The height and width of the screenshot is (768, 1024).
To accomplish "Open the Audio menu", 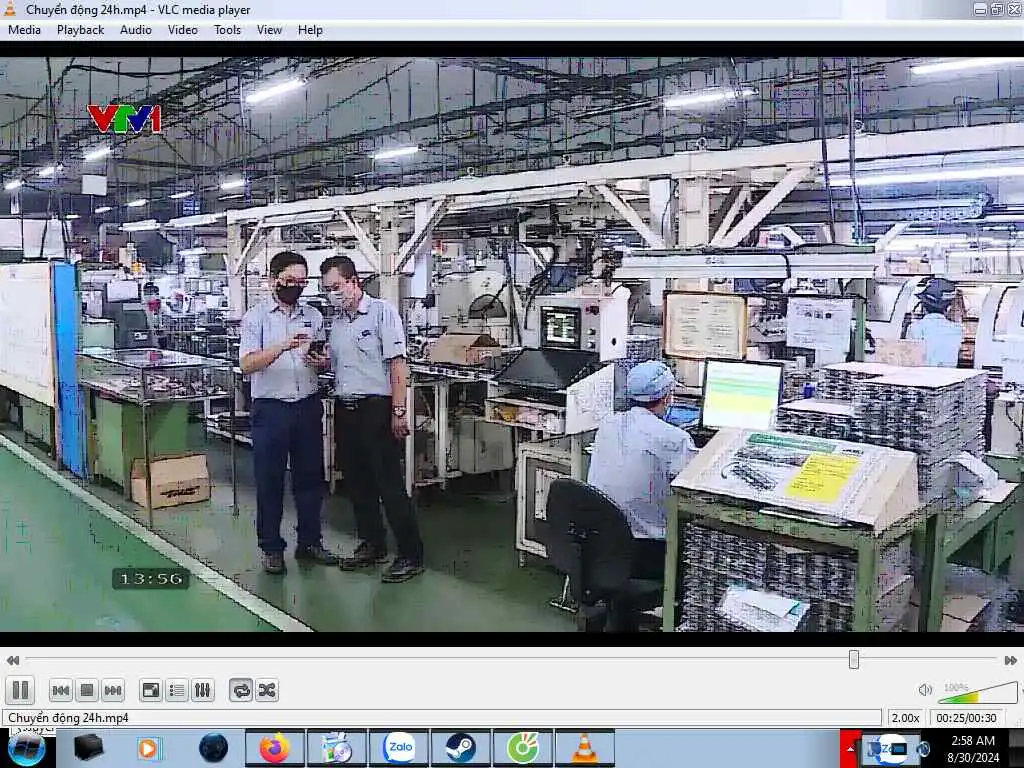I will 136,30.
